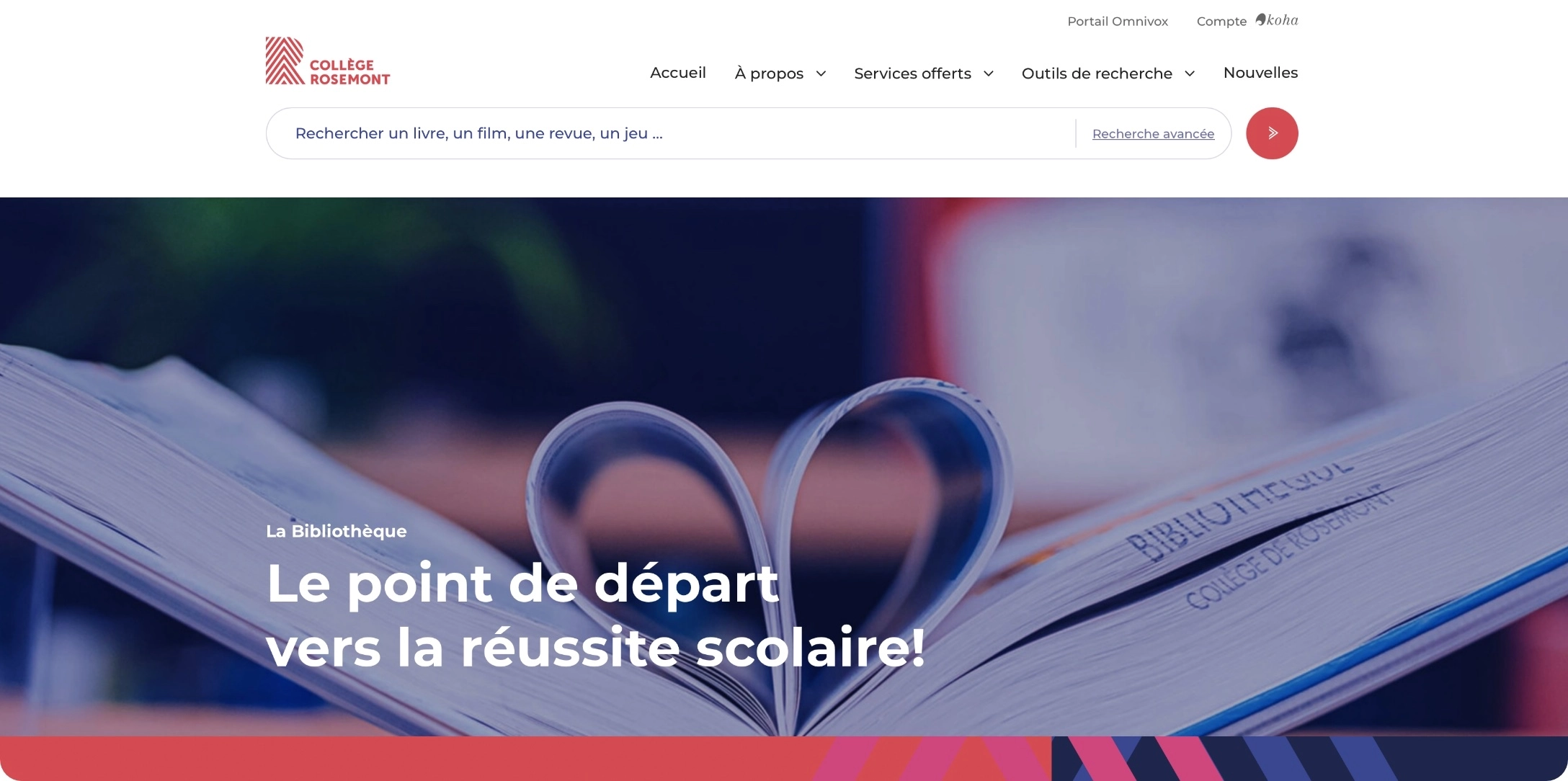This screenshot has width=1568, height=781.
Task: Submit search with red arrow button
Action: (x=1272, y=133)
